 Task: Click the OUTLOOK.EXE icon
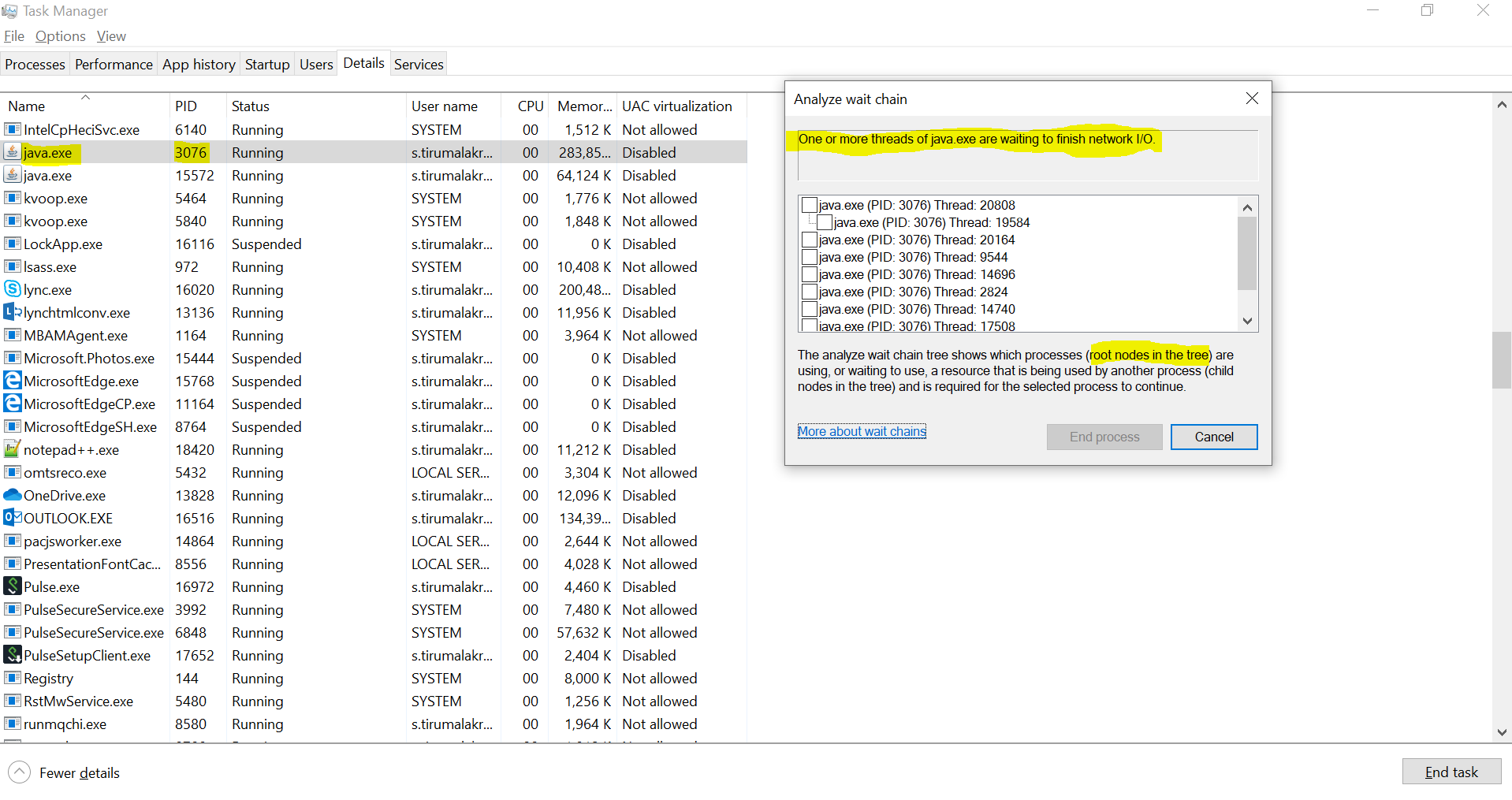(x=12, y=518)
